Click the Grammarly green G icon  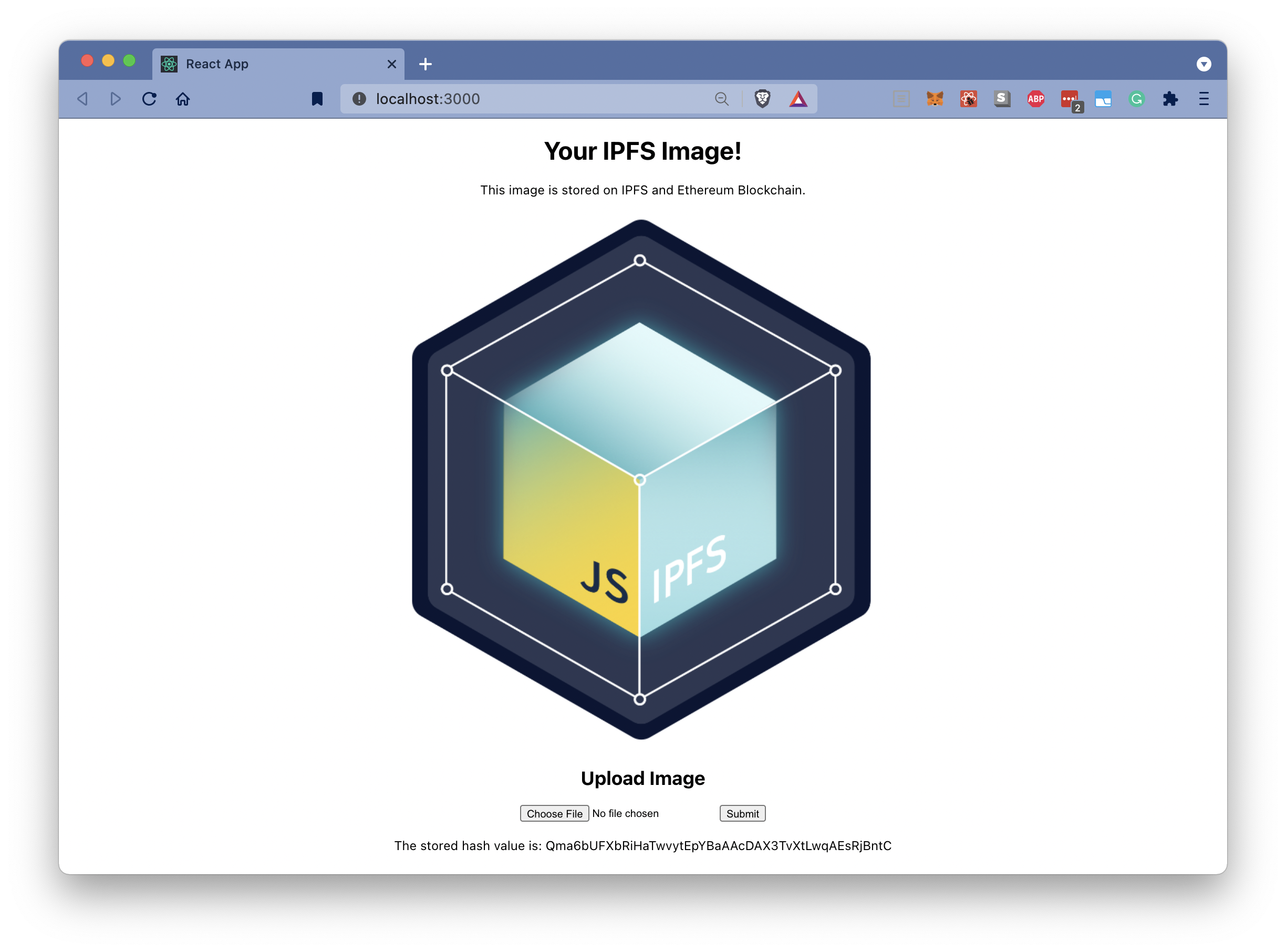click(x=1136, y=99)
